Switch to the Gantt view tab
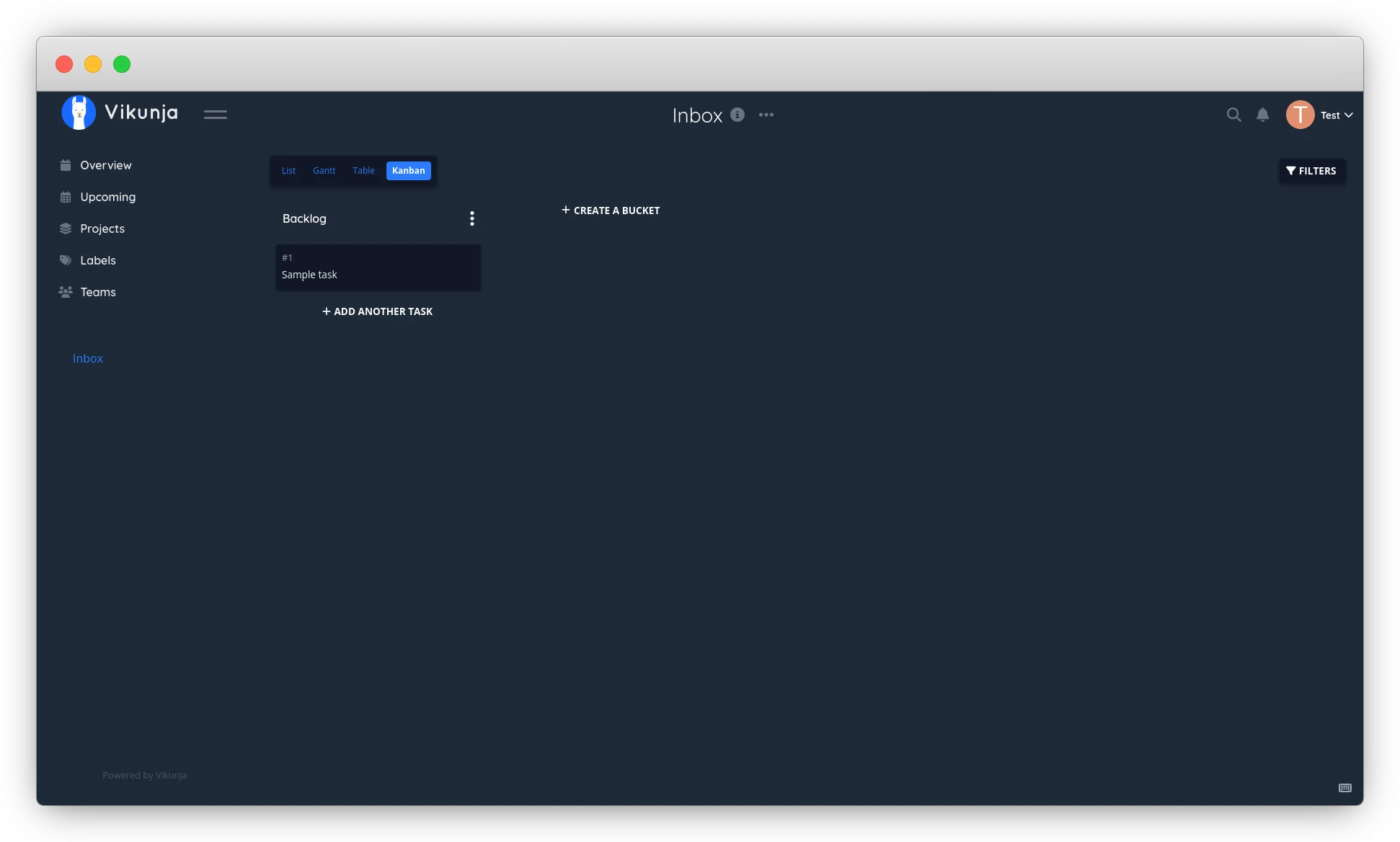The width and height of the screenshot is (1400, 842). (x=324, y=171)
